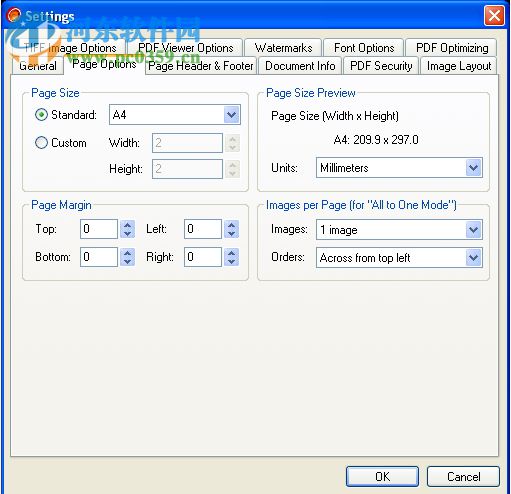The image size is (511, 494).
Task: Decrease the Bottom margin with down arrow
Action: click(127, 262)
